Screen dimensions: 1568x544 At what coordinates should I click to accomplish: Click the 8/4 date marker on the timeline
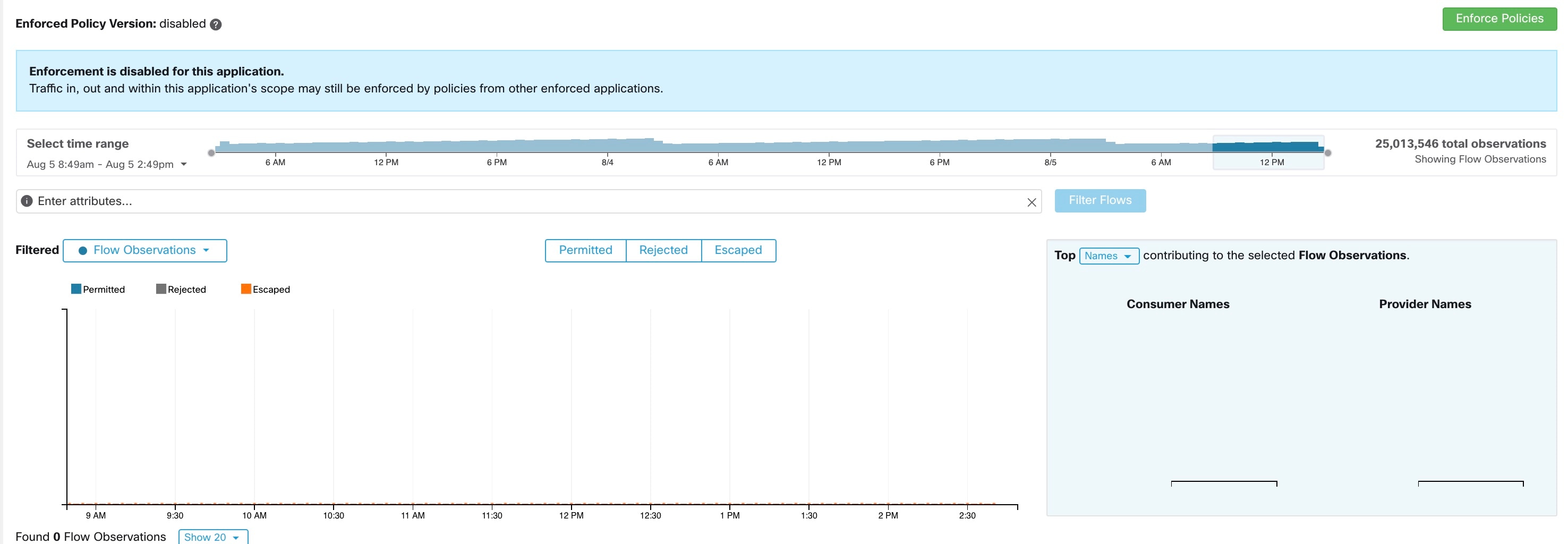(x=608, y=163)
